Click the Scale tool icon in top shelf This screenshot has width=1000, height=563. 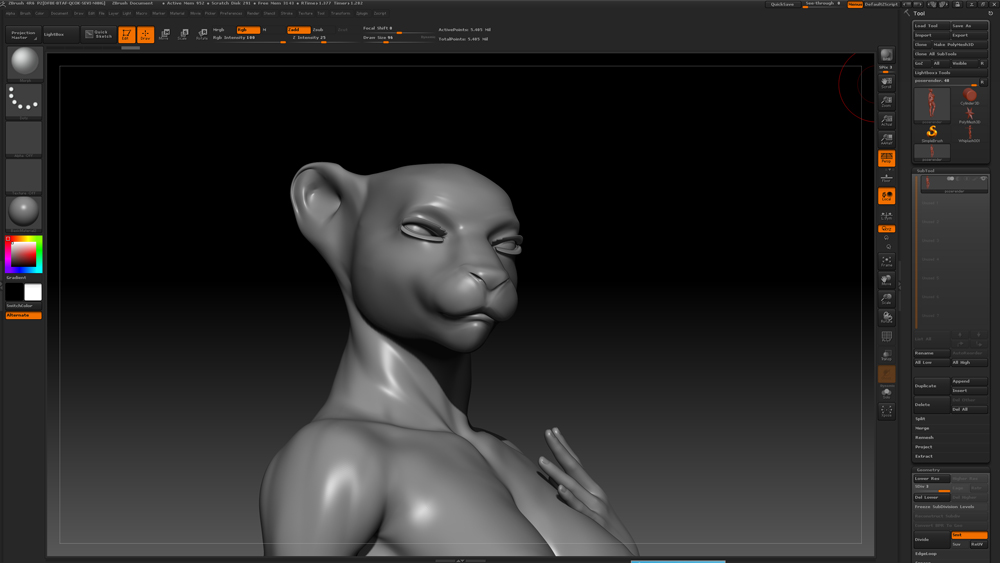183,35
